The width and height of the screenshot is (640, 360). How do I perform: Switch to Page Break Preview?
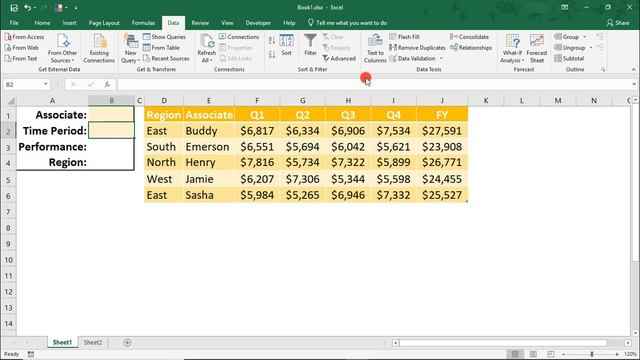point(551,354)
